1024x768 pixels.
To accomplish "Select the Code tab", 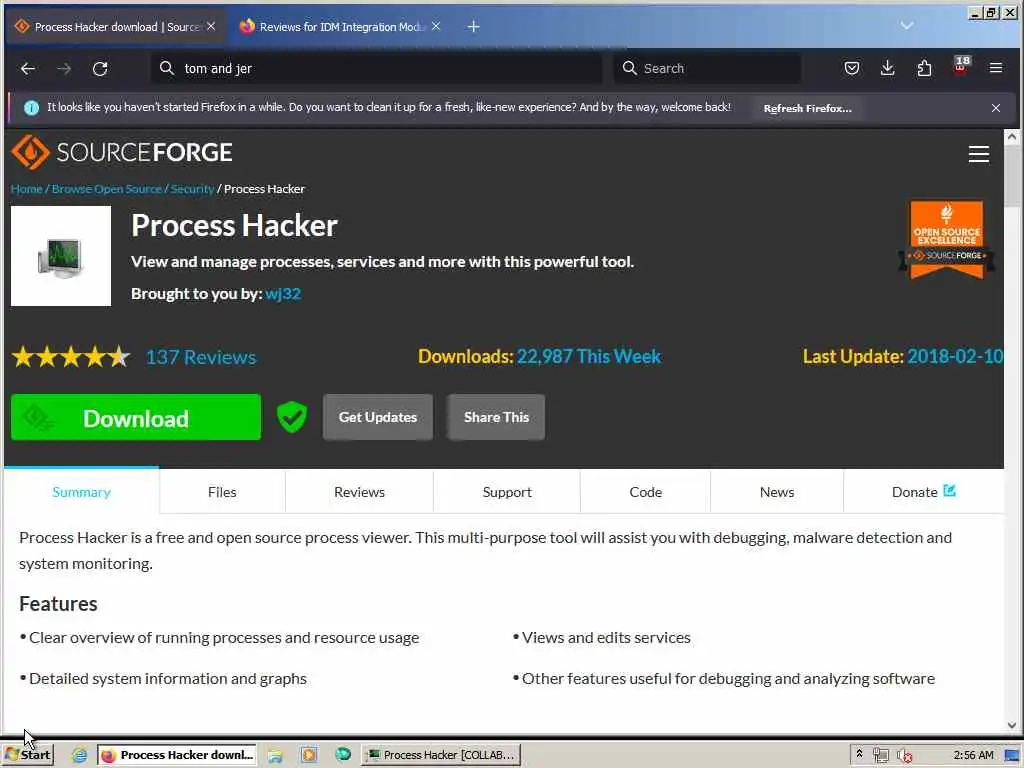I will pyautogui.click(x=645, y=492).
